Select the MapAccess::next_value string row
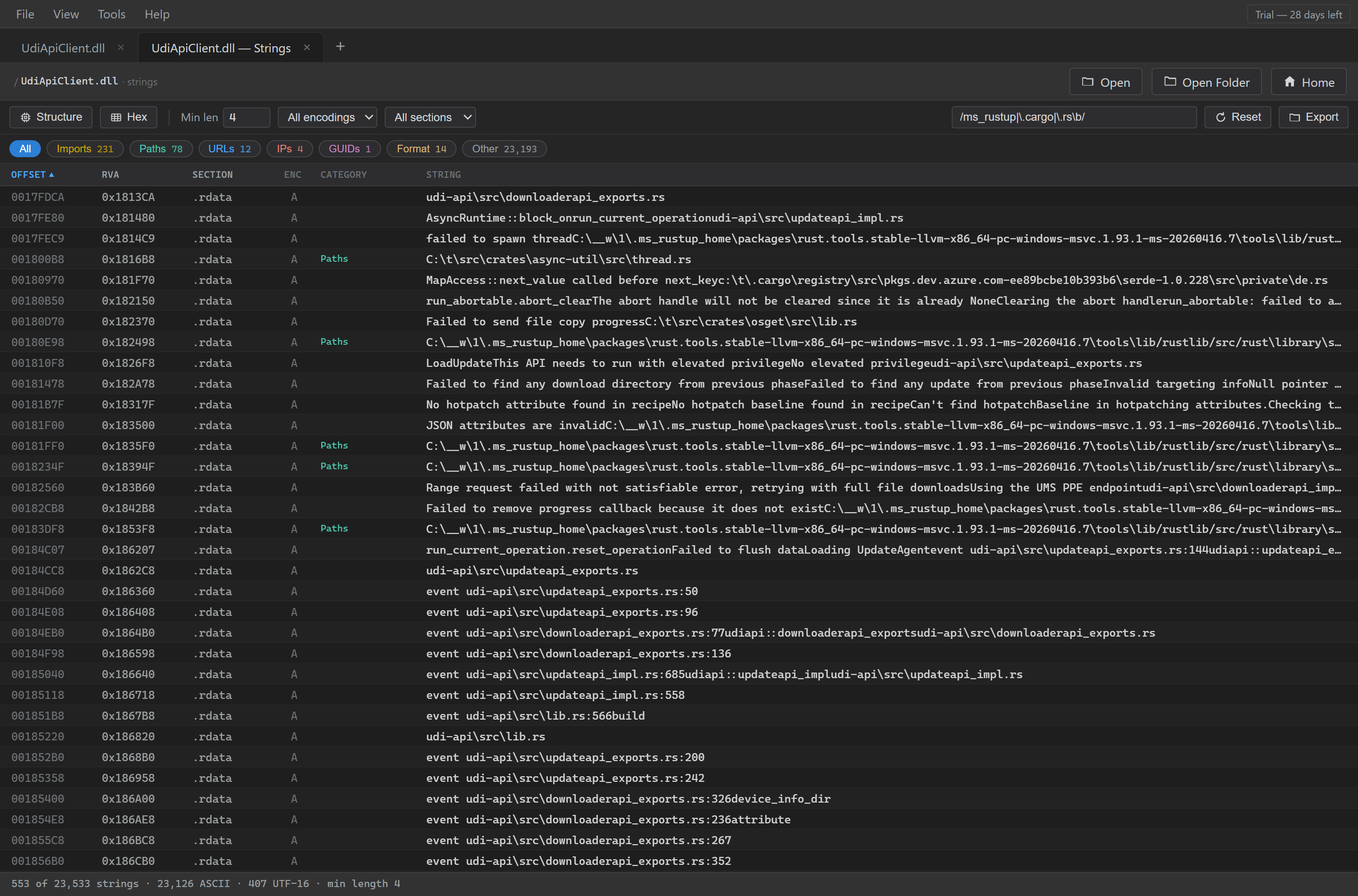 tap(679, 280)
